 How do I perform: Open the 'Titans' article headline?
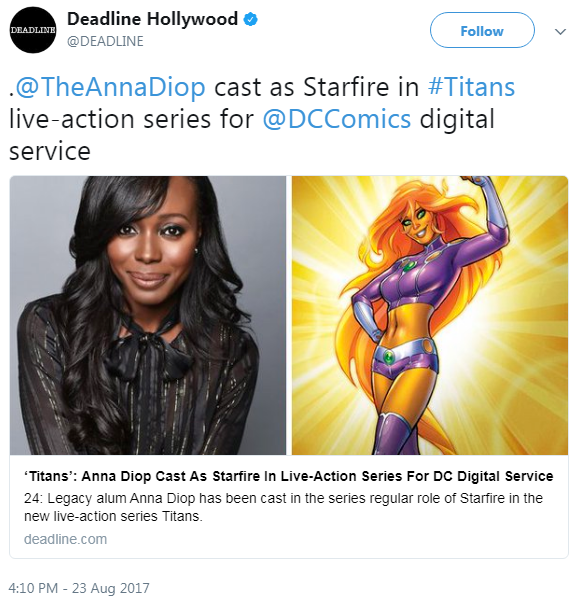click(288, 476)
